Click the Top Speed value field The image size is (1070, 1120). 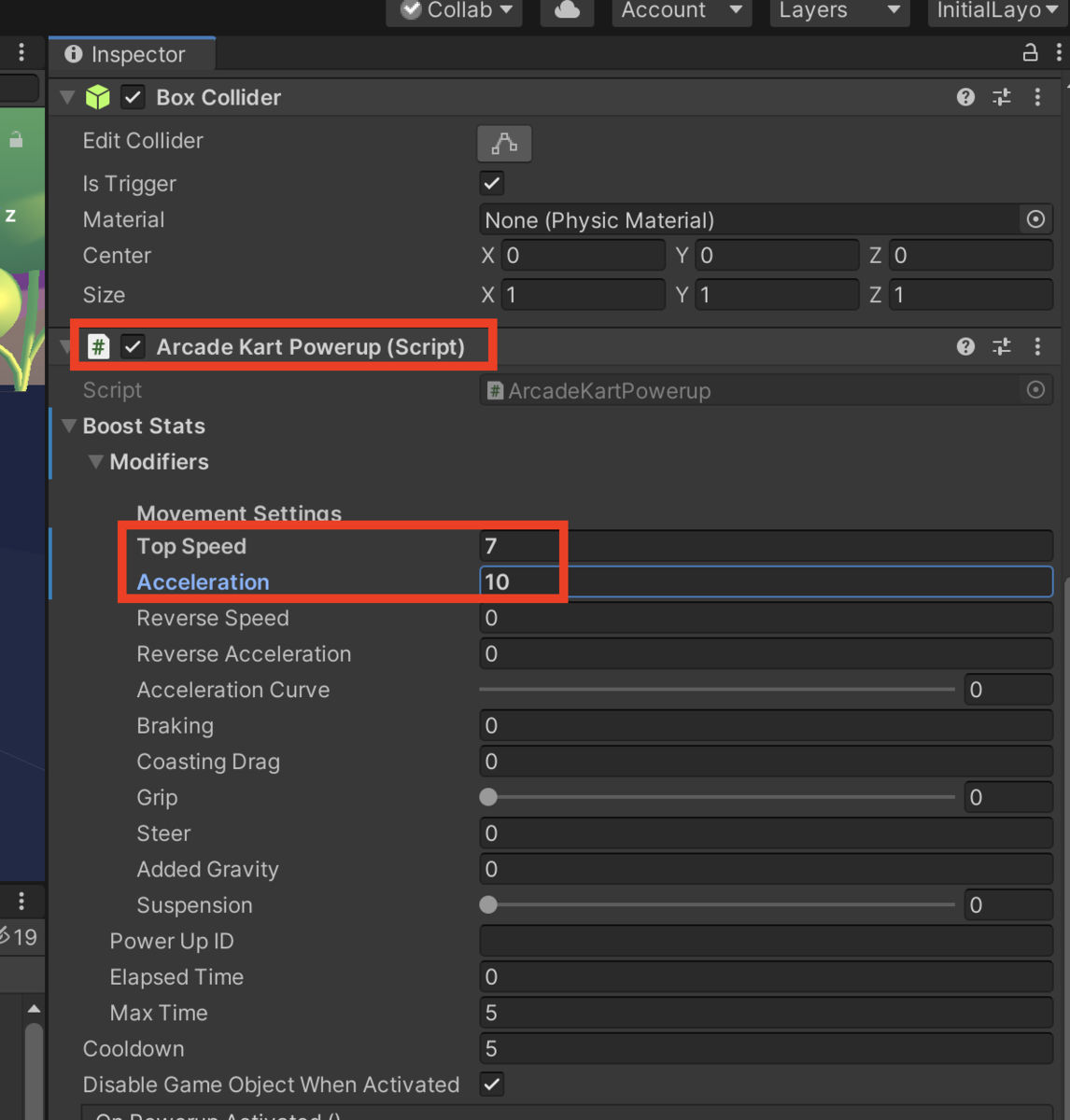tap(766, 546)
